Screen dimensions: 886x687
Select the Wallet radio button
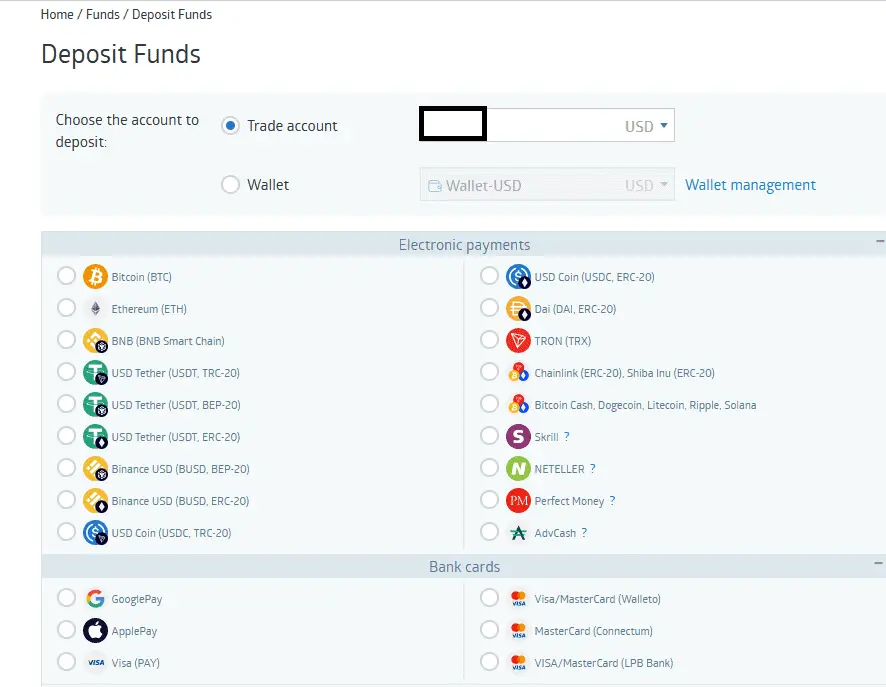[230, 184]
